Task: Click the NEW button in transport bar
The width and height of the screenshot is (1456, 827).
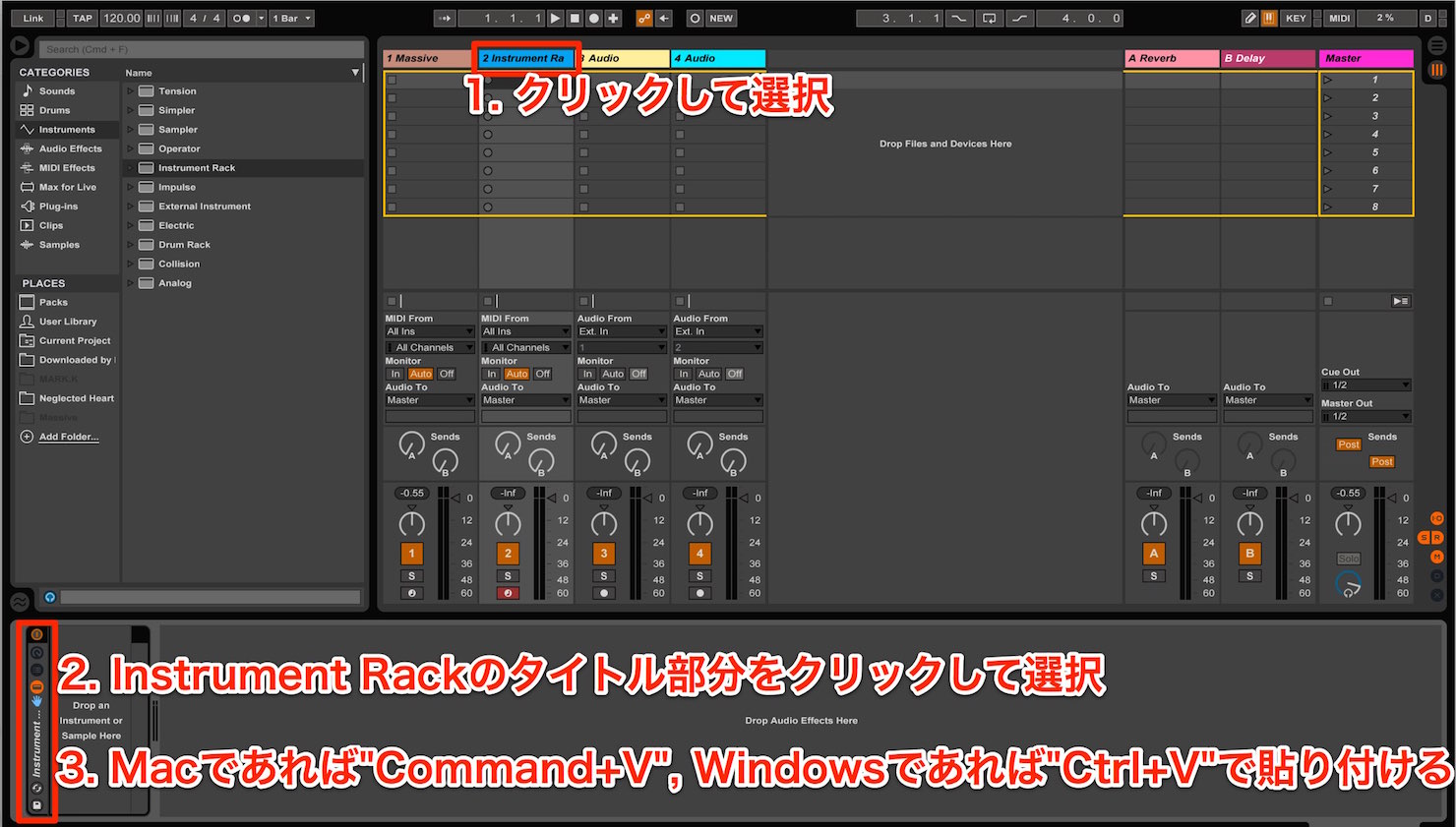Action: coord(721,18)
